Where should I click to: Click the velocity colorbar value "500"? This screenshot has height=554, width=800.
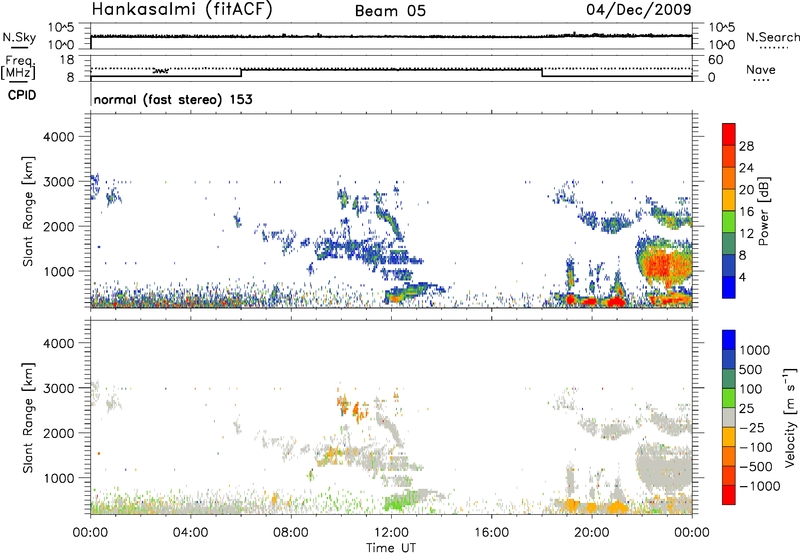(751, 369)
